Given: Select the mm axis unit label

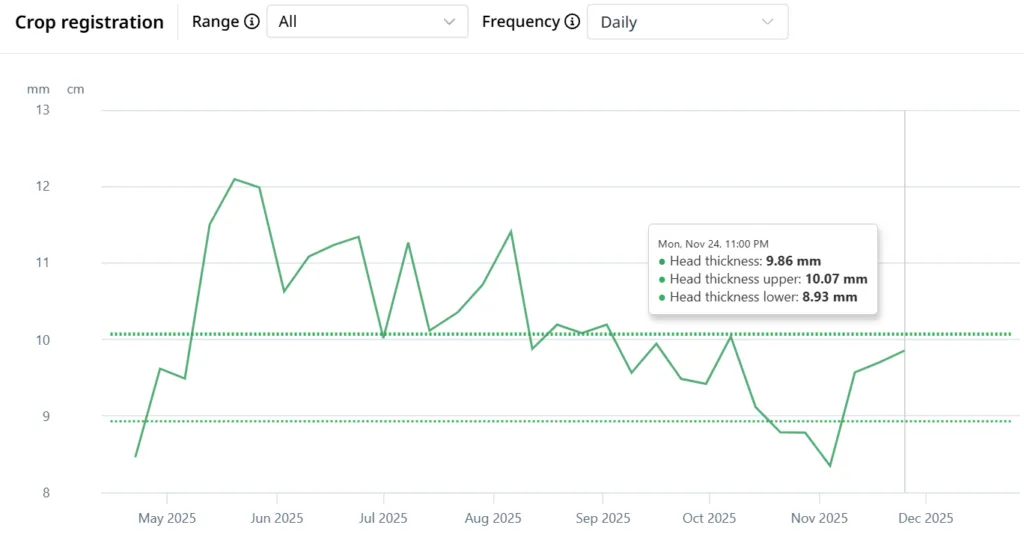Looking at the screenshot, I should tap(38, 89).
